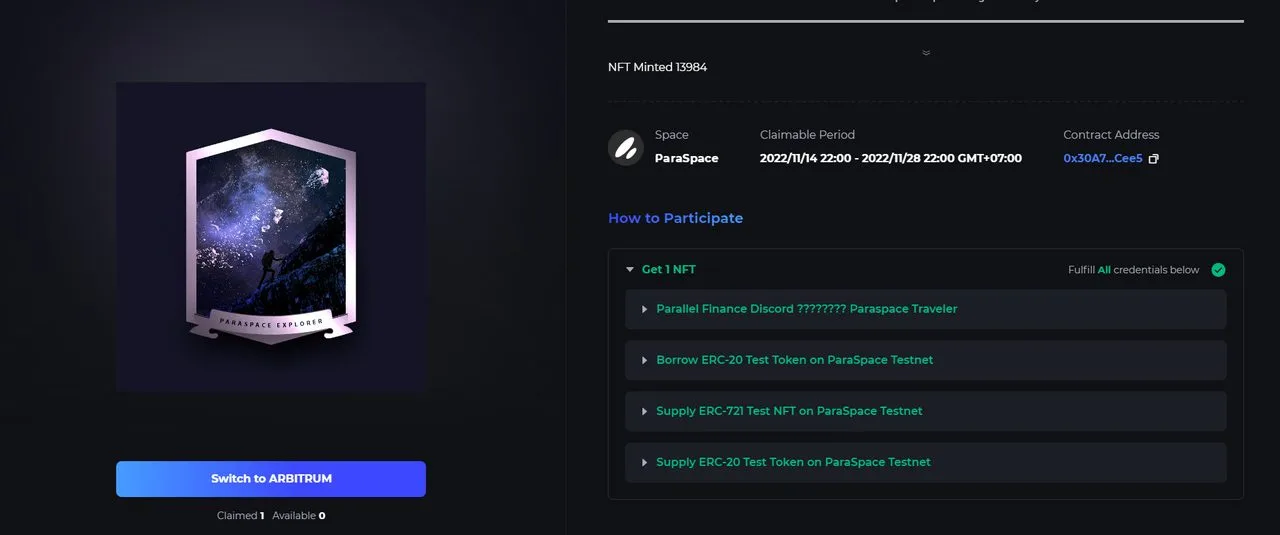Open the ParaSpace space name link
The width and height of the screenshot is (1280, 535).
[687, 159]
